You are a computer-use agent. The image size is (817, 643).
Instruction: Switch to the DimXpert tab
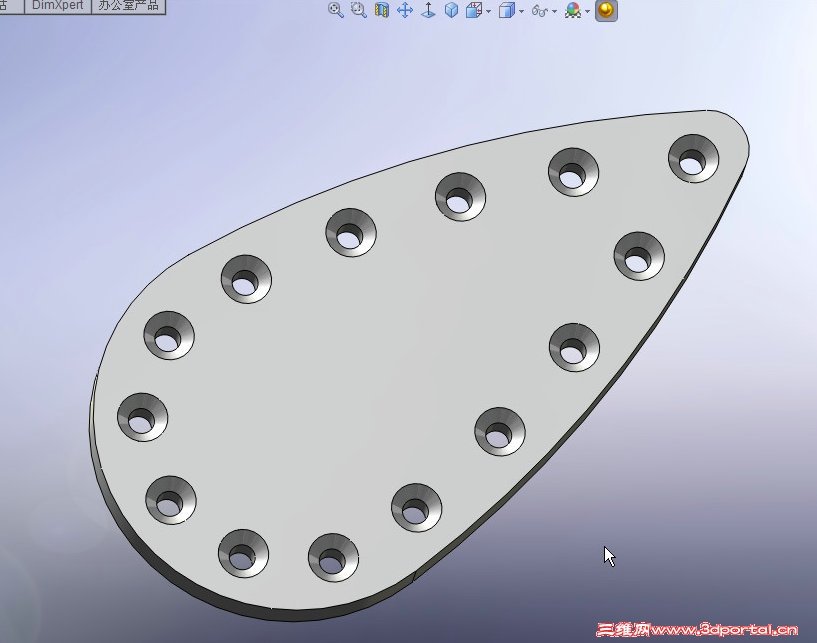point(58,6)
